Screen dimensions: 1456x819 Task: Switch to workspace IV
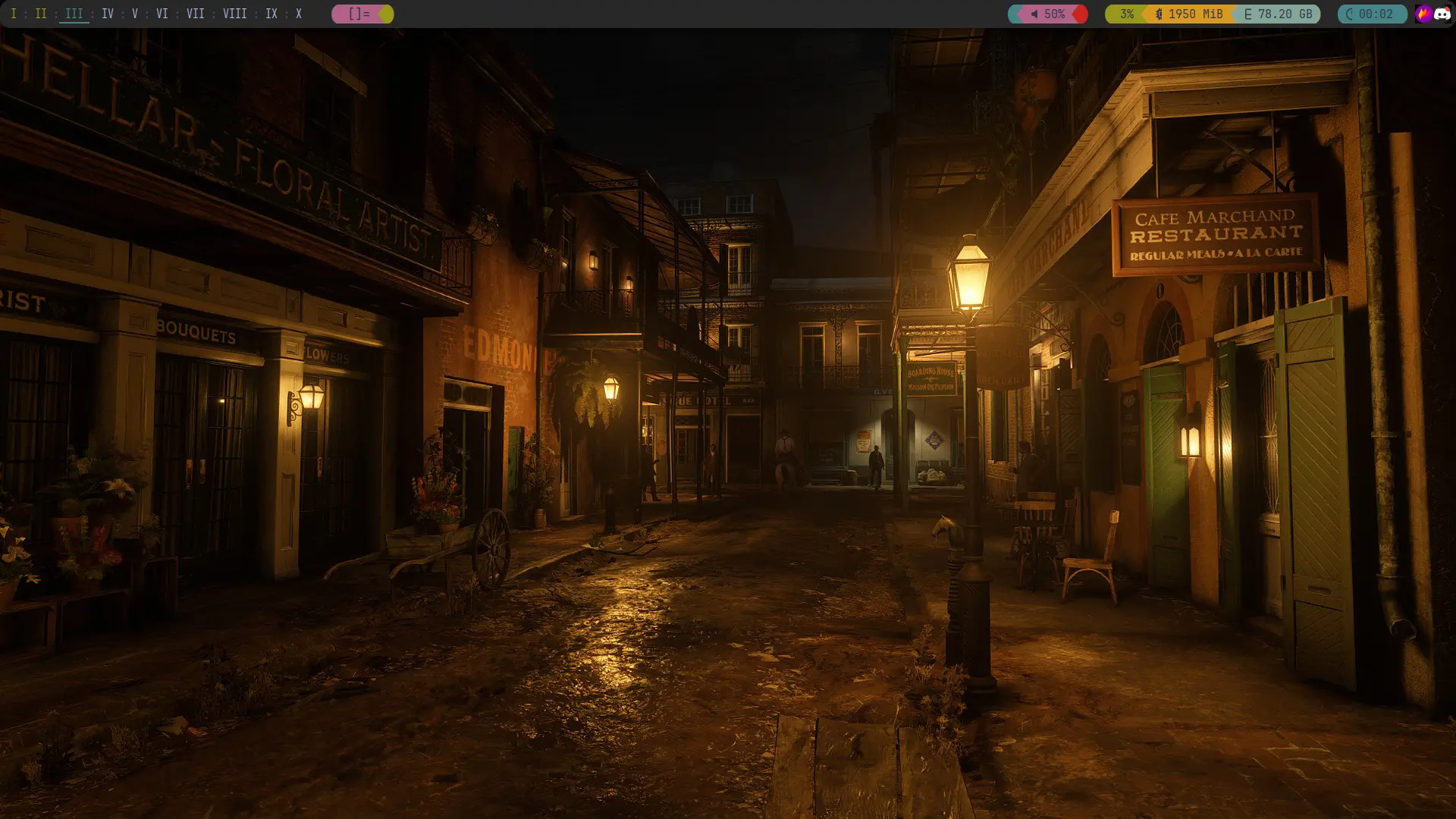(x=108, y=14)
